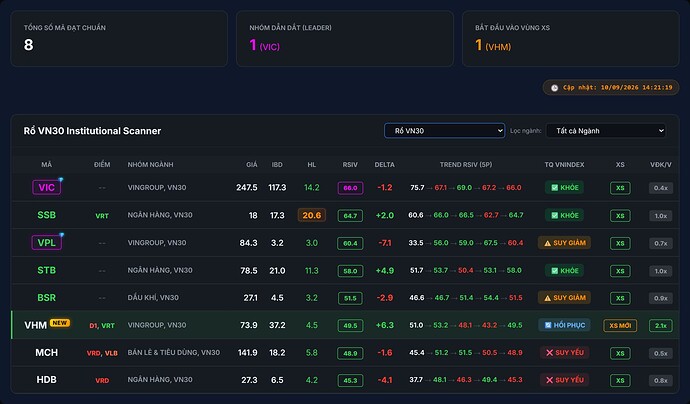Viewport: 690px width, 404px height.
Task: Click the clock icon beside Cập nhật
Action: click(554, 88)
